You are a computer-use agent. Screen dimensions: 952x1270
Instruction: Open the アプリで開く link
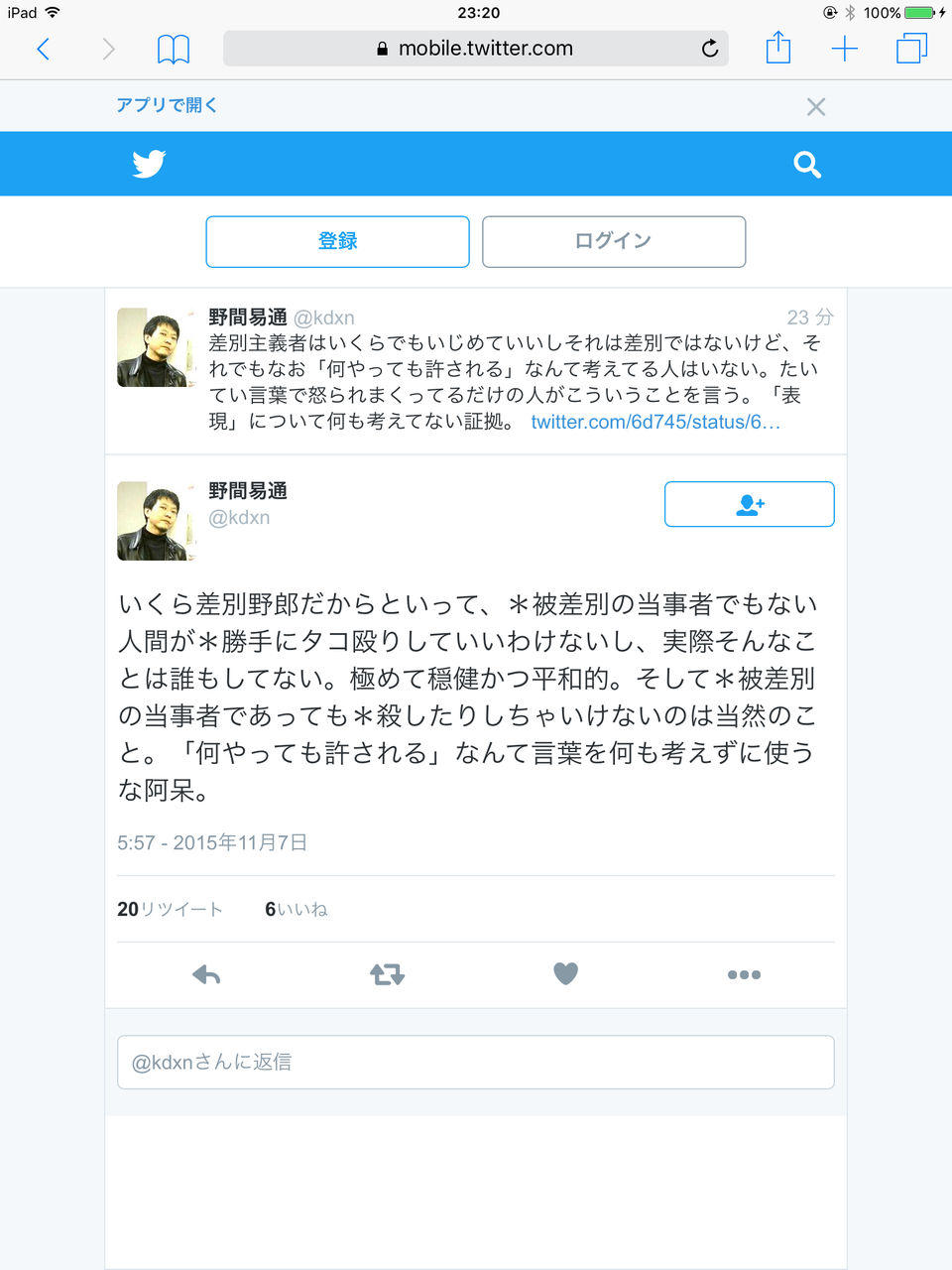[x=167, y=105]
